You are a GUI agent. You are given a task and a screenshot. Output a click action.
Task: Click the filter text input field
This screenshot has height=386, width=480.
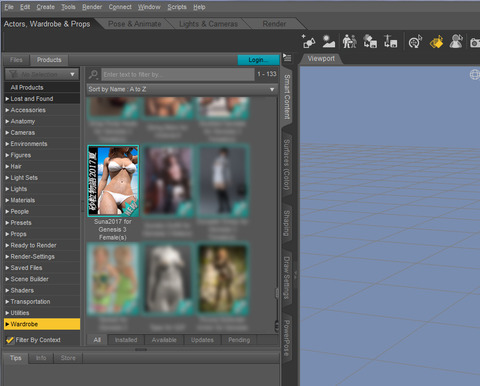point(178,74)
